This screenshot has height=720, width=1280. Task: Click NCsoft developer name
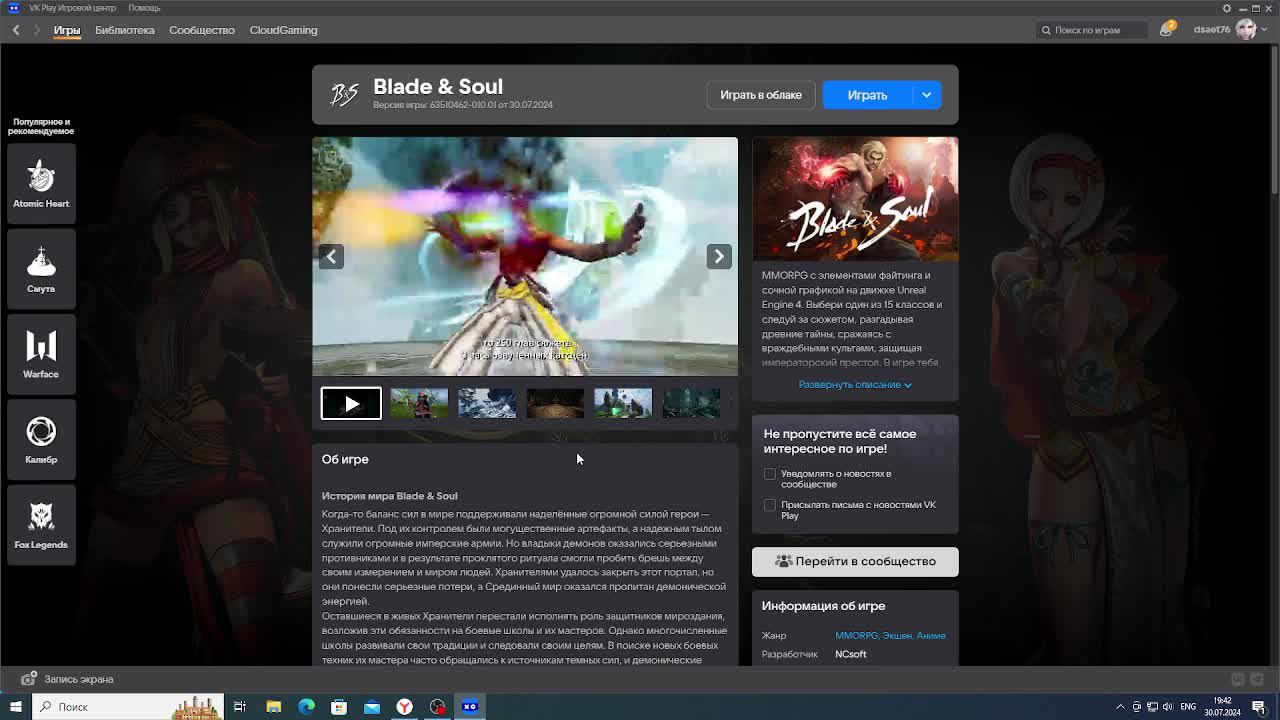click(851, 655)
